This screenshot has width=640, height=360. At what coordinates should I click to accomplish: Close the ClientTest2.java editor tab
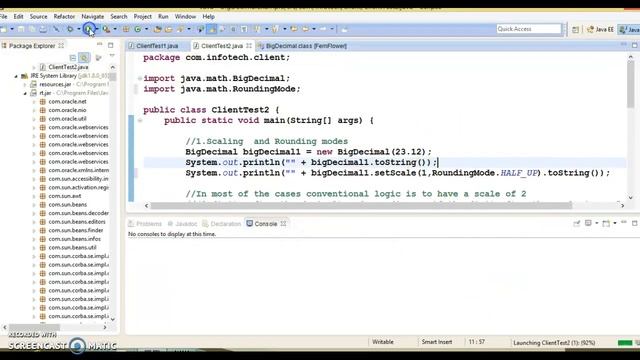(x=249, y=46)
